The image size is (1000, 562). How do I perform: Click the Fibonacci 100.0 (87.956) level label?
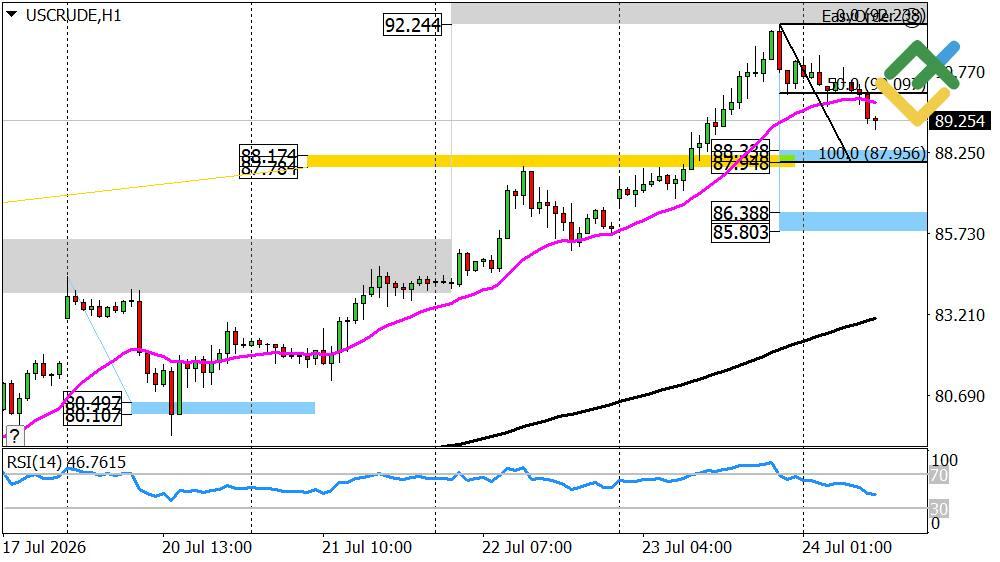click(872, 153)
